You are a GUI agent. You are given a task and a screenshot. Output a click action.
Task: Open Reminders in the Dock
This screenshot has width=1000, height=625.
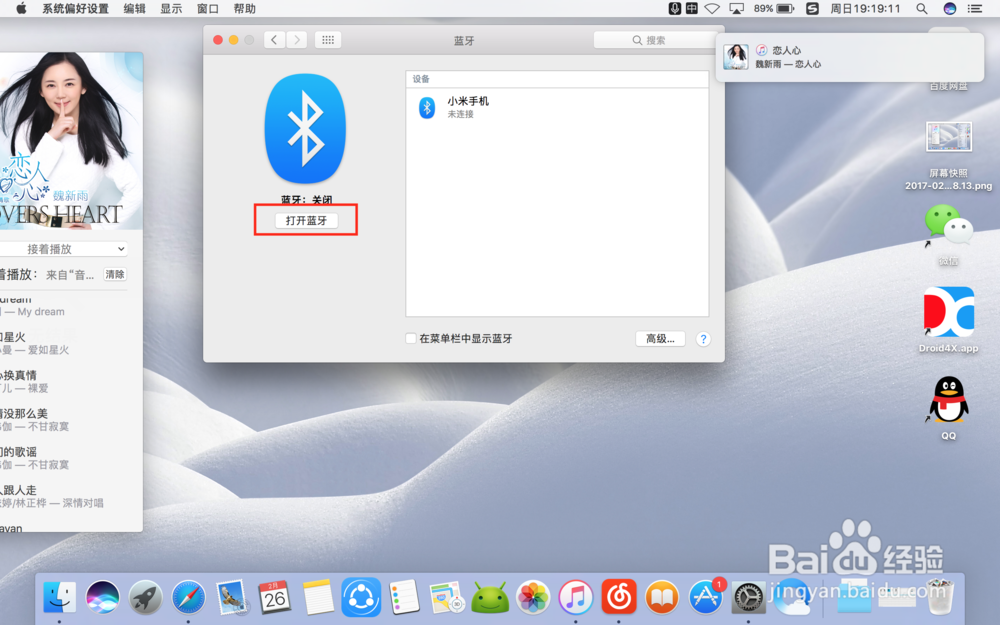tap(404, 598)
